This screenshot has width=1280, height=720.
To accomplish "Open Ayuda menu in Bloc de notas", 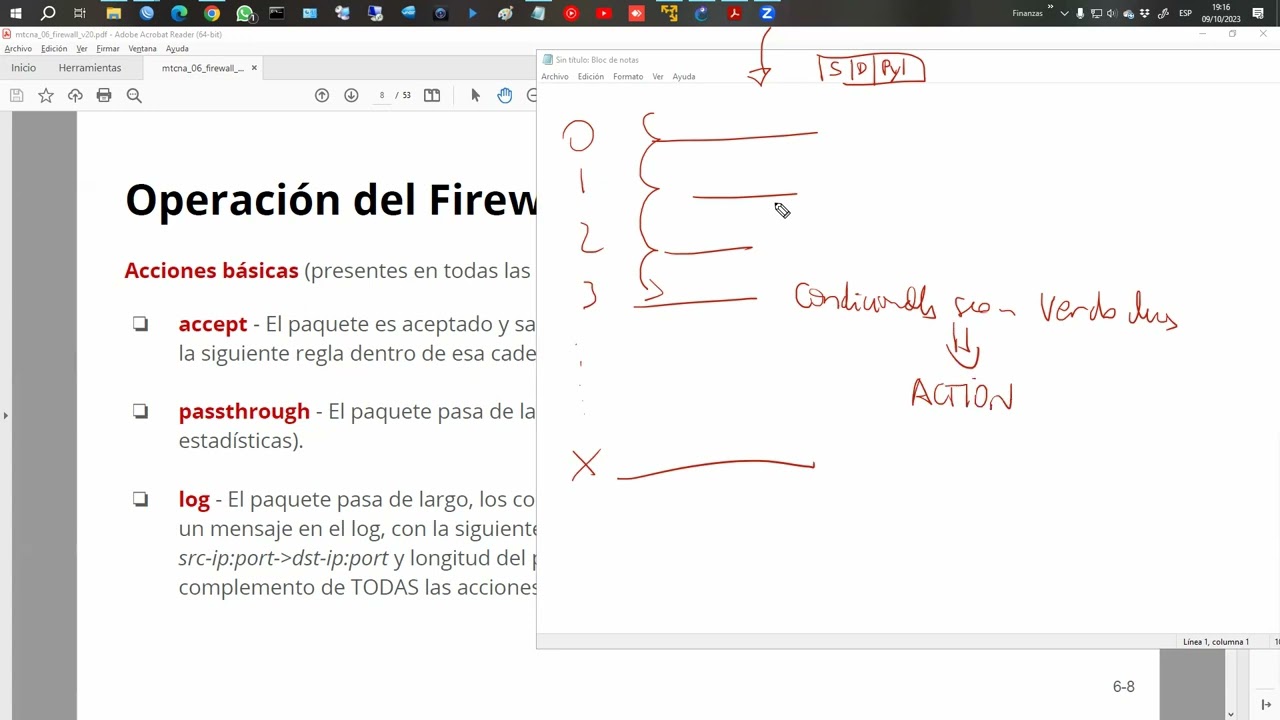I will click(684, 76).
